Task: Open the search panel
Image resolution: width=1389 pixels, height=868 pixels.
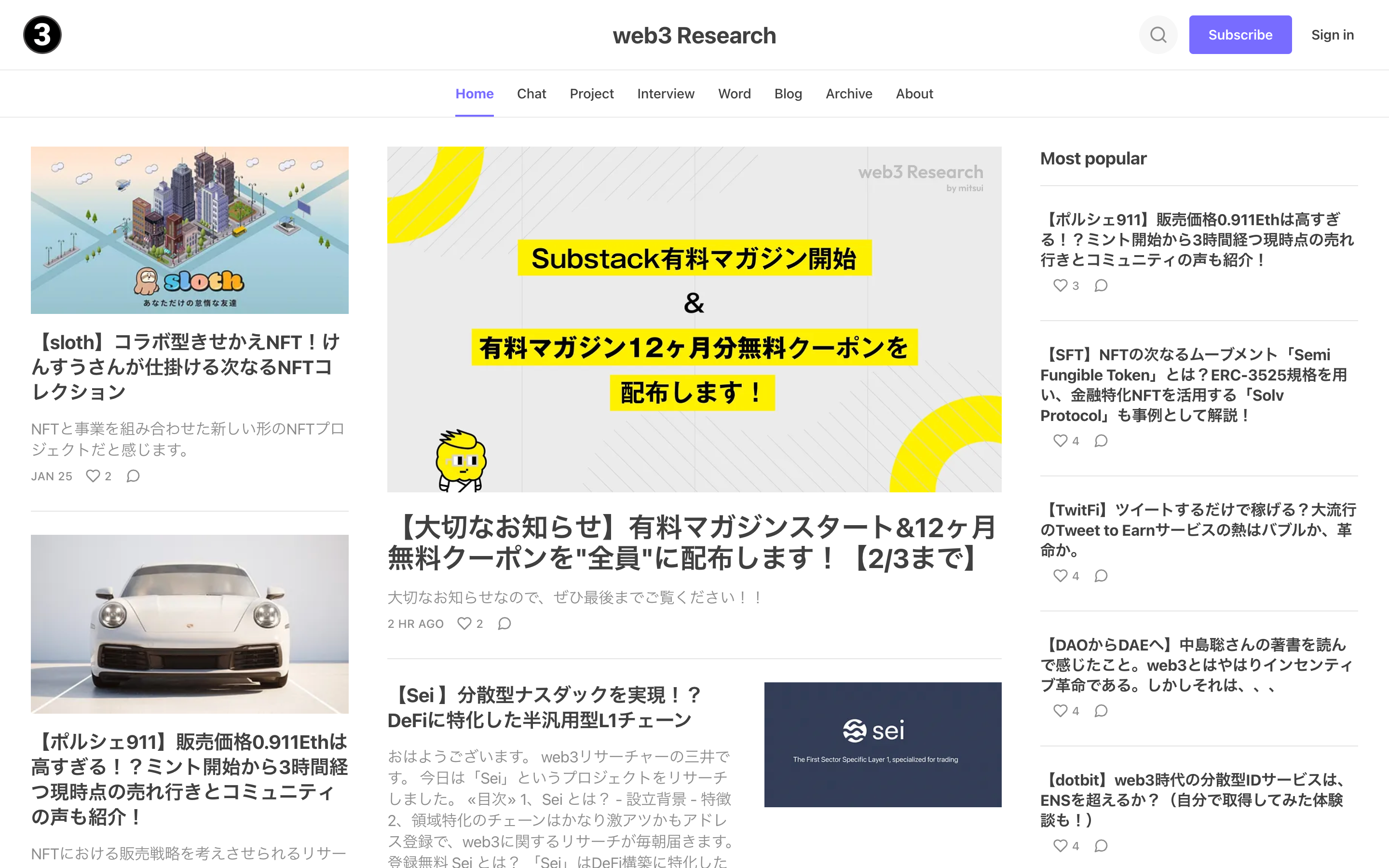Action: point(1158,34)
